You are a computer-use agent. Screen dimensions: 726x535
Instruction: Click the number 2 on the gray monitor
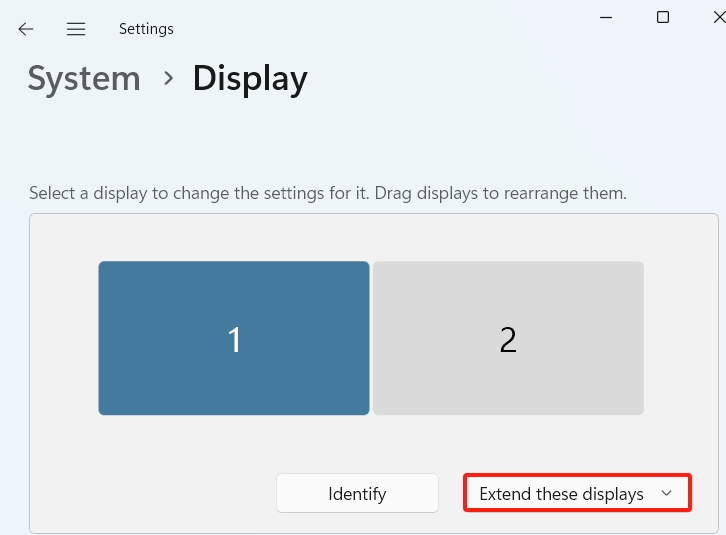508,341
